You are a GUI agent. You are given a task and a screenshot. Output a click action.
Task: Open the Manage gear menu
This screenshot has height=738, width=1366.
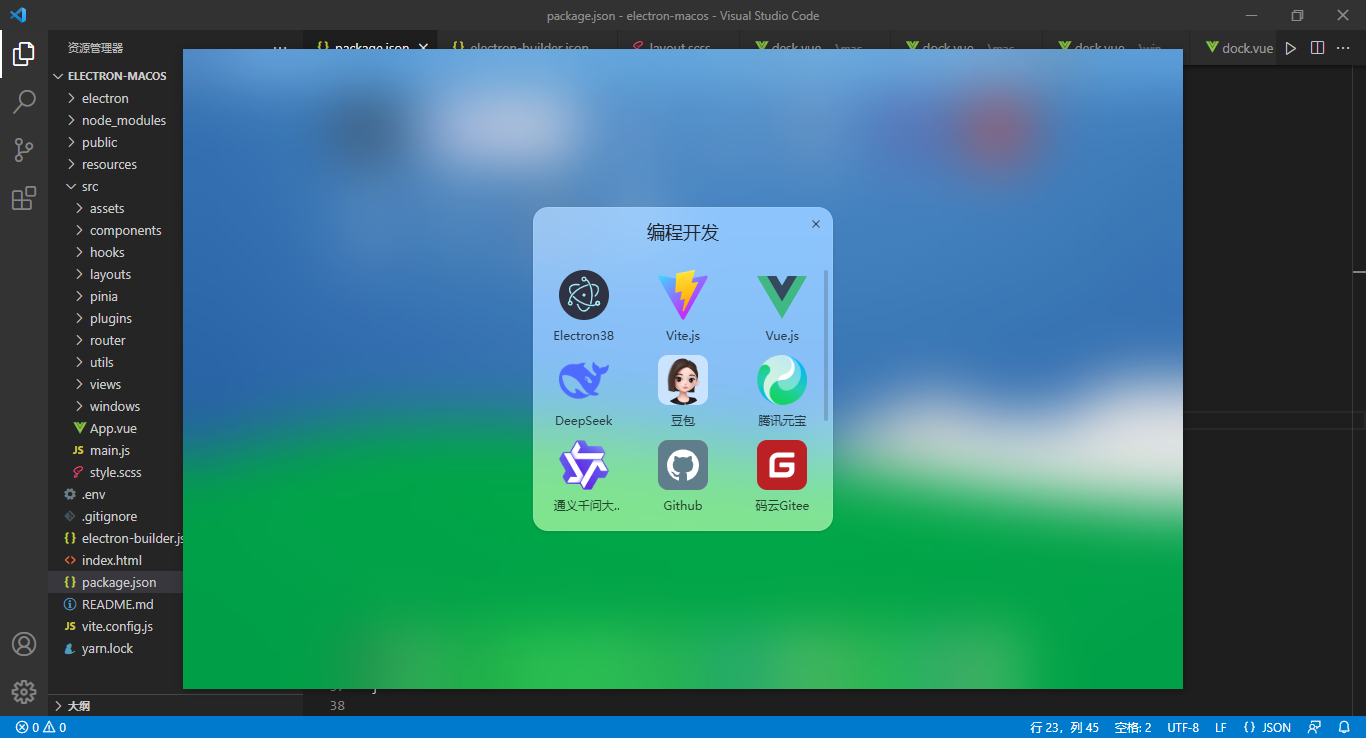click(24, 692)
